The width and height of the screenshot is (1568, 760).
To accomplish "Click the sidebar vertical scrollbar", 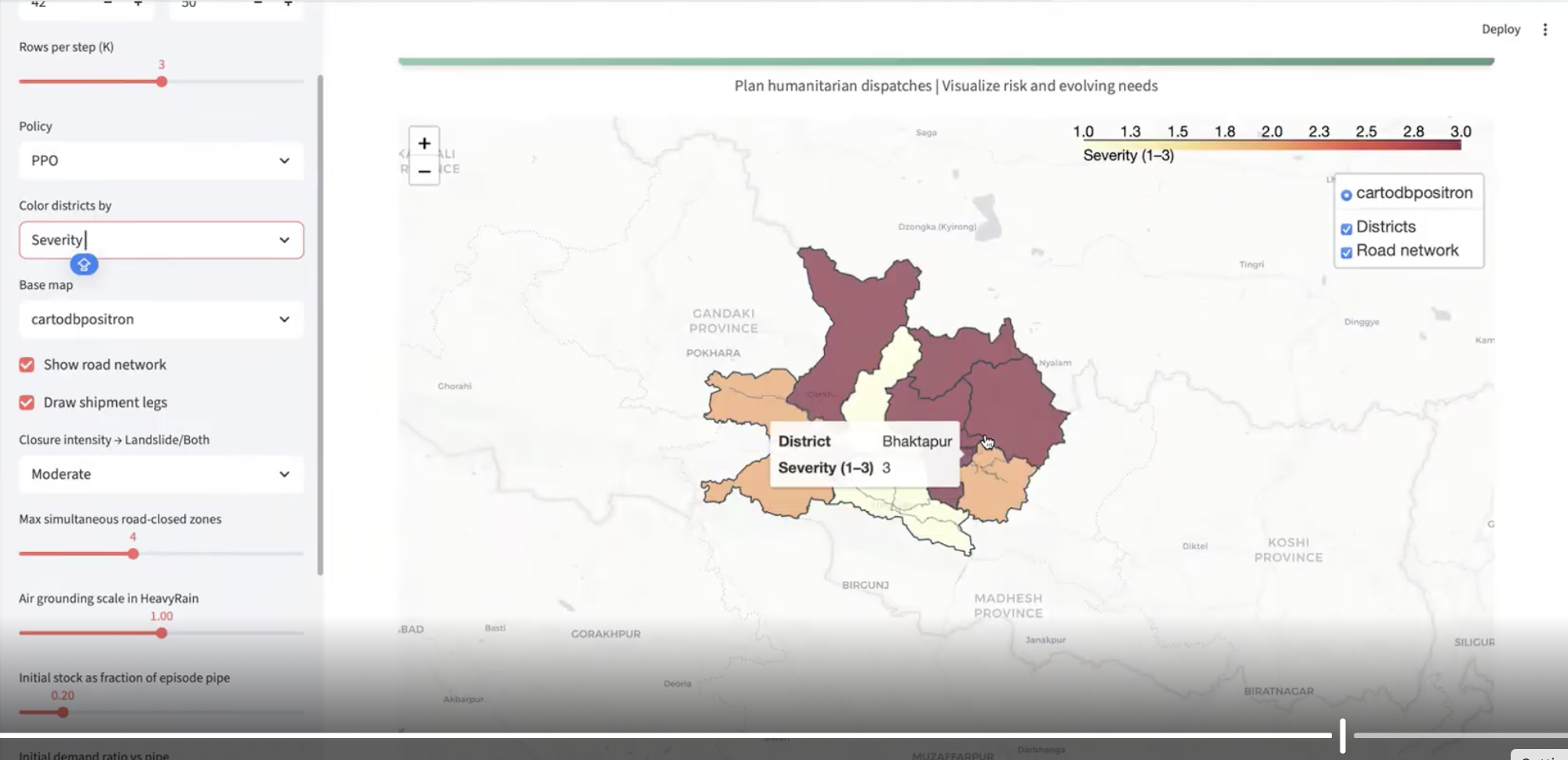I will pos(319,314).
